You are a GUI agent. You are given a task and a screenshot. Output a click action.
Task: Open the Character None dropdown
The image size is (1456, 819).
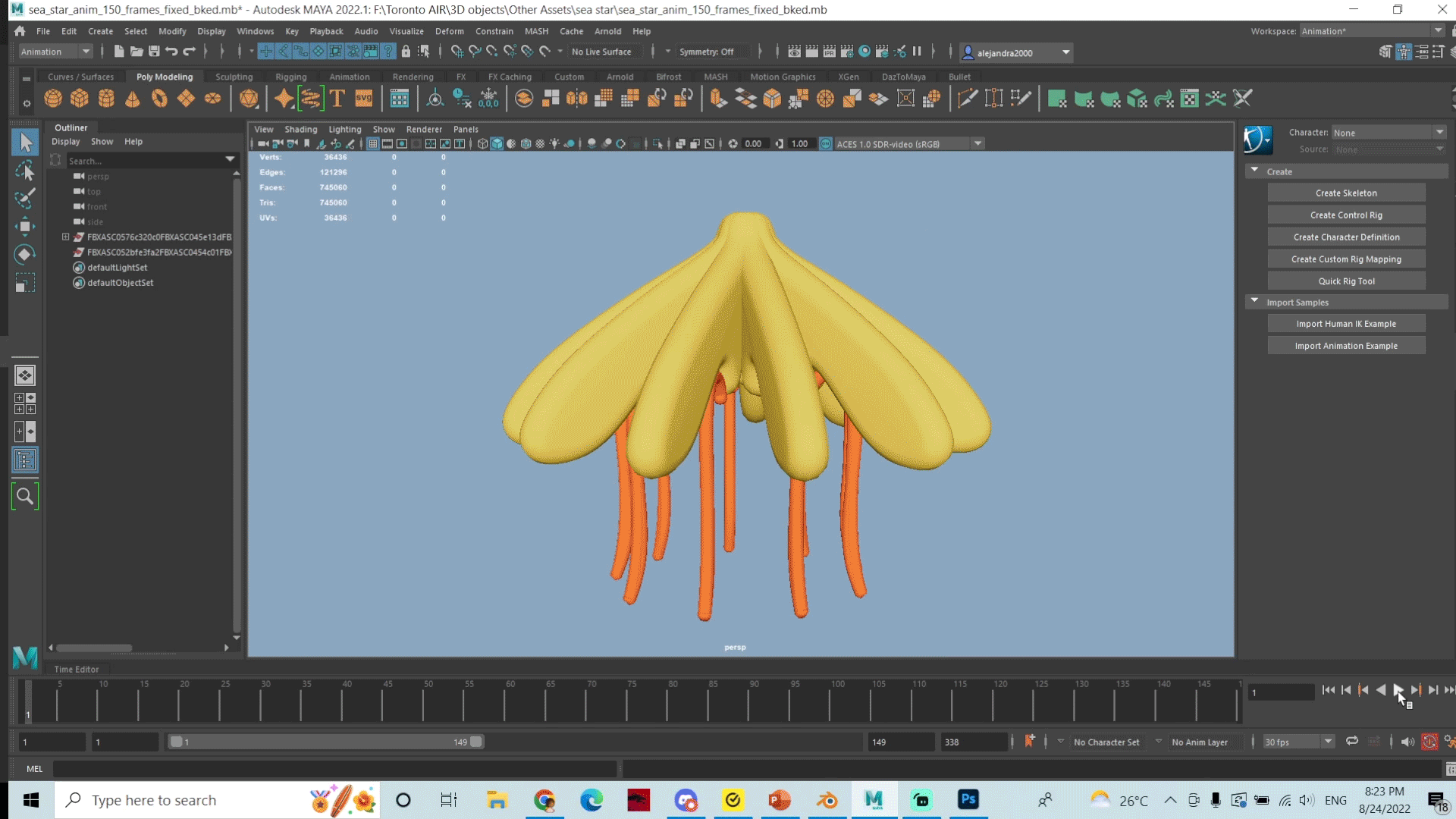pyautogui.click(x=1389, y=133)
